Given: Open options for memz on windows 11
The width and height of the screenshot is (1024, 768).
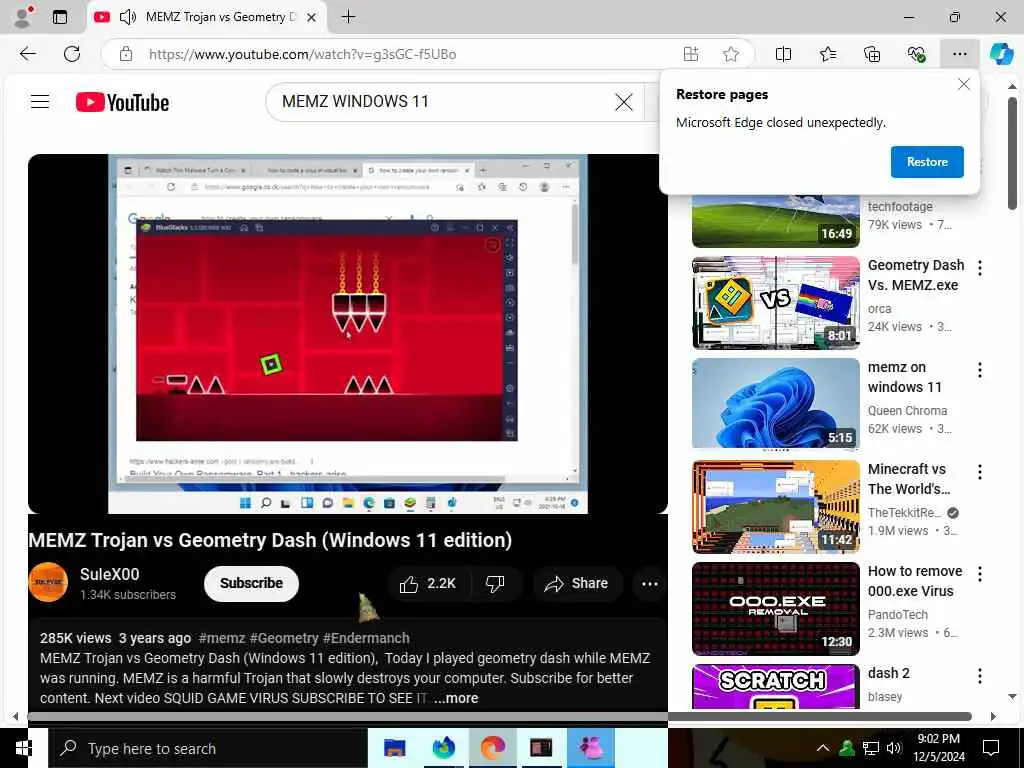Looking at the screenshot, I should point(980,370).
